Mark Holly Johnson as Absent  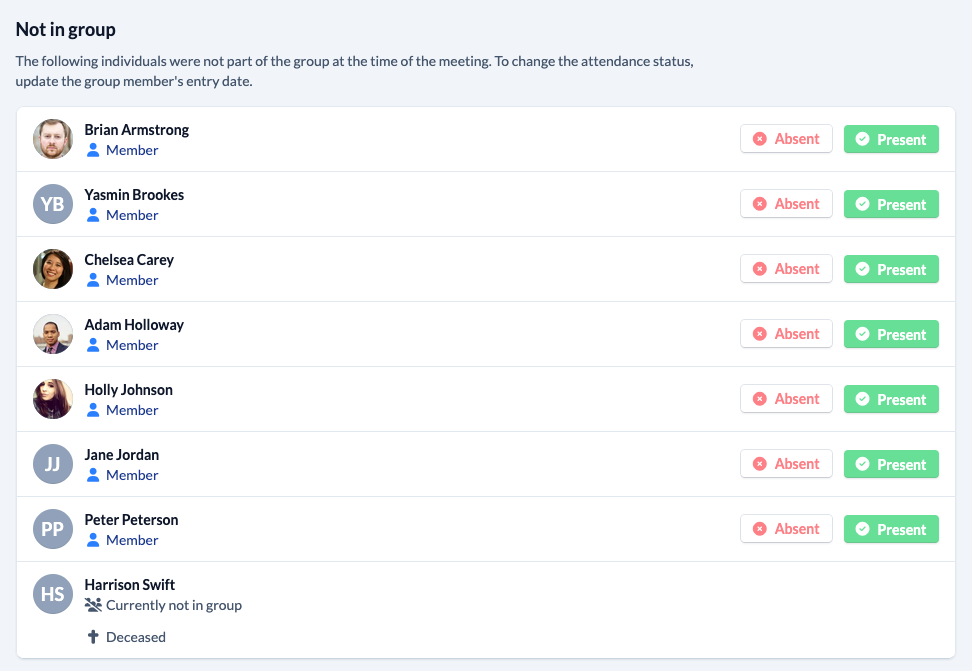[786, 399]
